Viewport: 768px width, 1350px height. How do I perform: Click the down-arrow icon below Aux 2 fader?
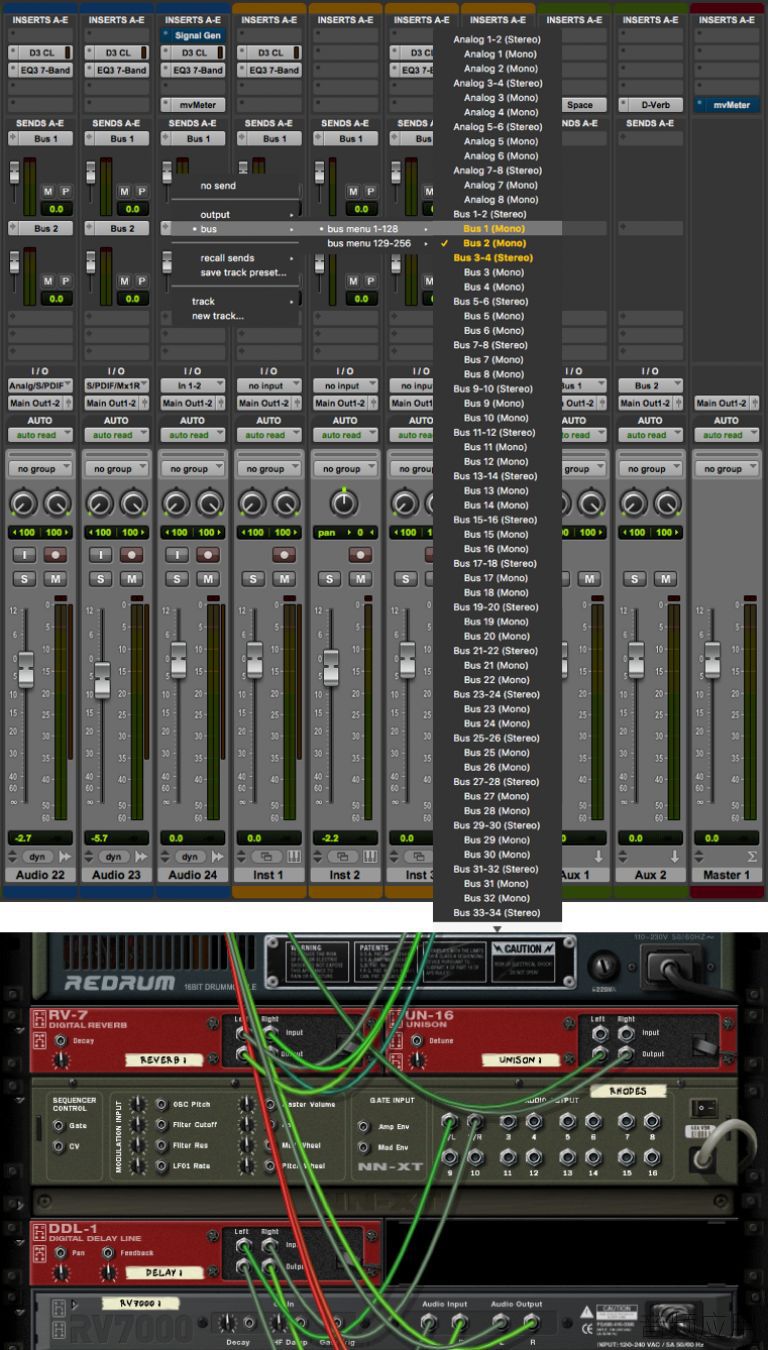click(675, 856)
